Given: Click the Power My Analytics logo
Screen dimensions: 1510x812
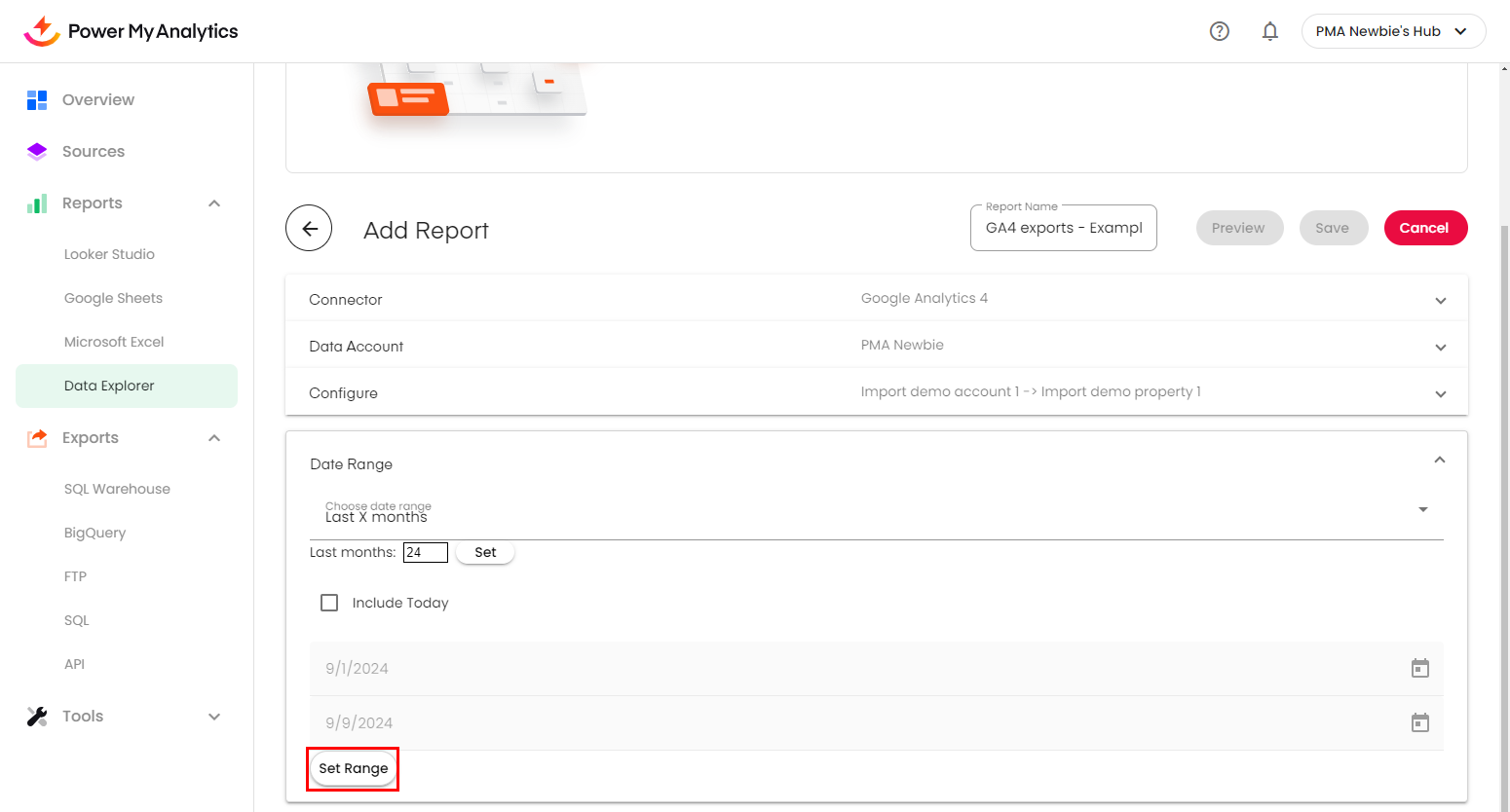Looking at the screenshot, I should (x=132, y=31).
